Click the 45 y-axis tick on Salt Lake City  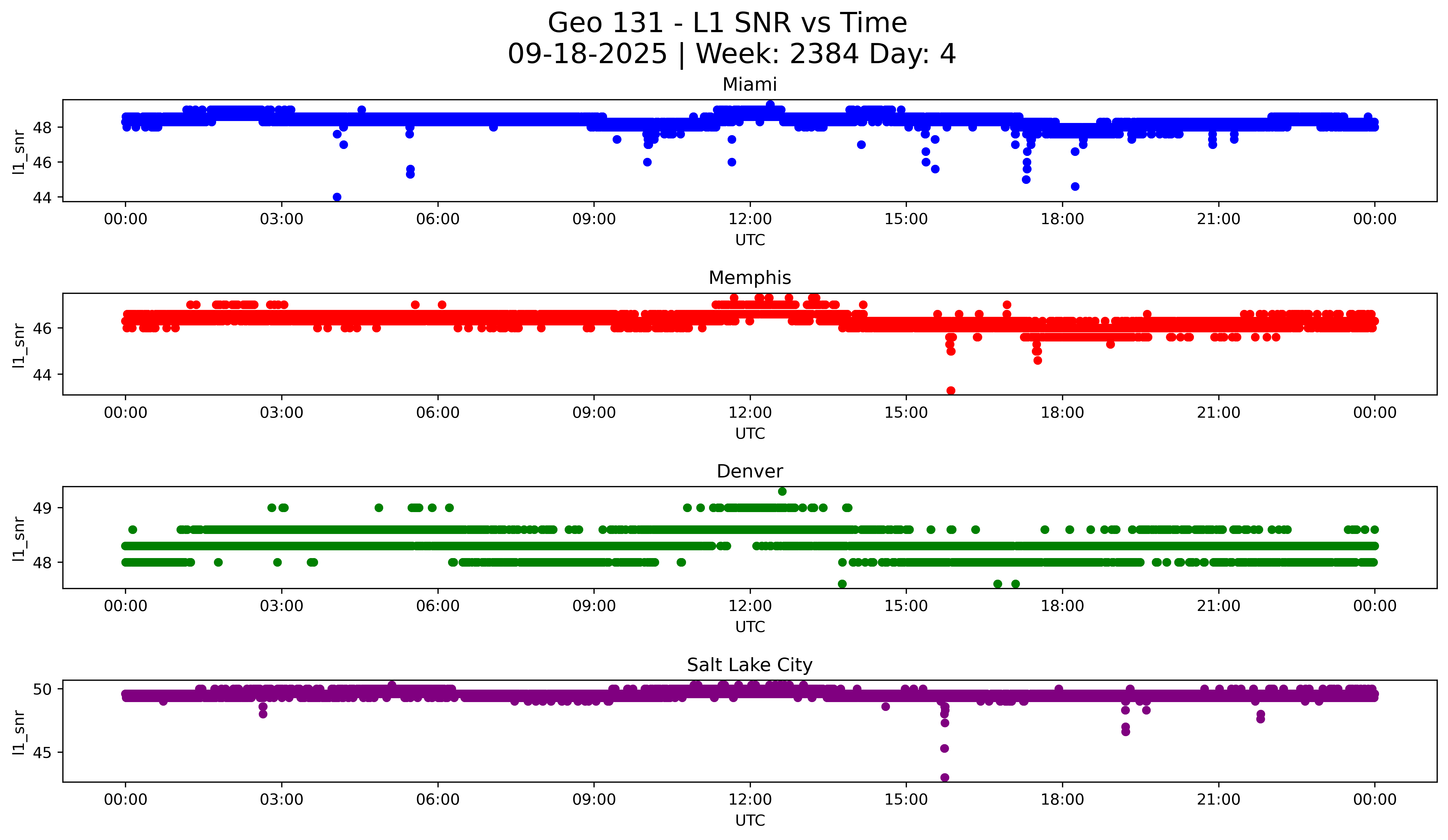point(42,753)
